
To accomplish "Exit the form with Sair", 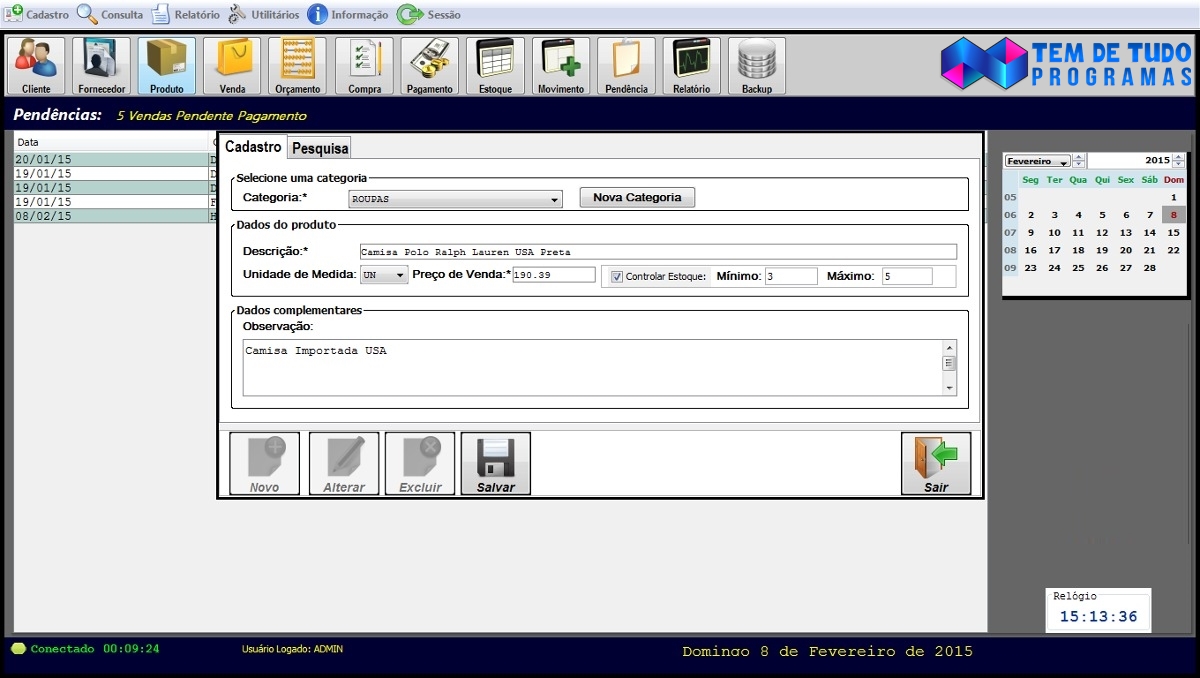I will (x=936, y=464).
